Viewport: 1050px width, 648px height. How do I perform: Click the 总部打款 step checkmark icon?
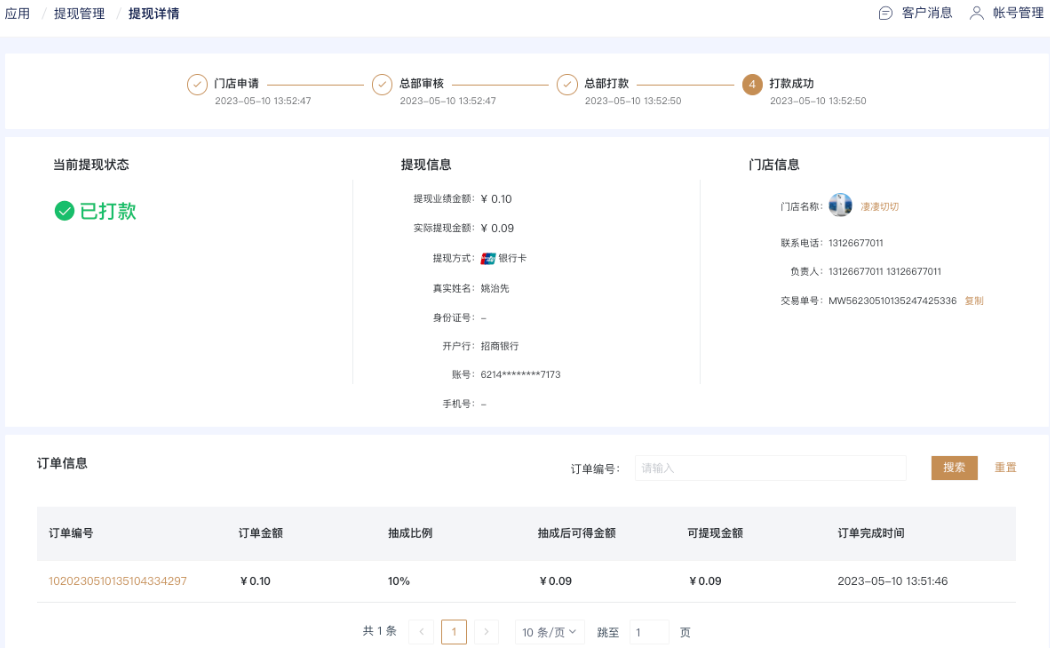567,85
